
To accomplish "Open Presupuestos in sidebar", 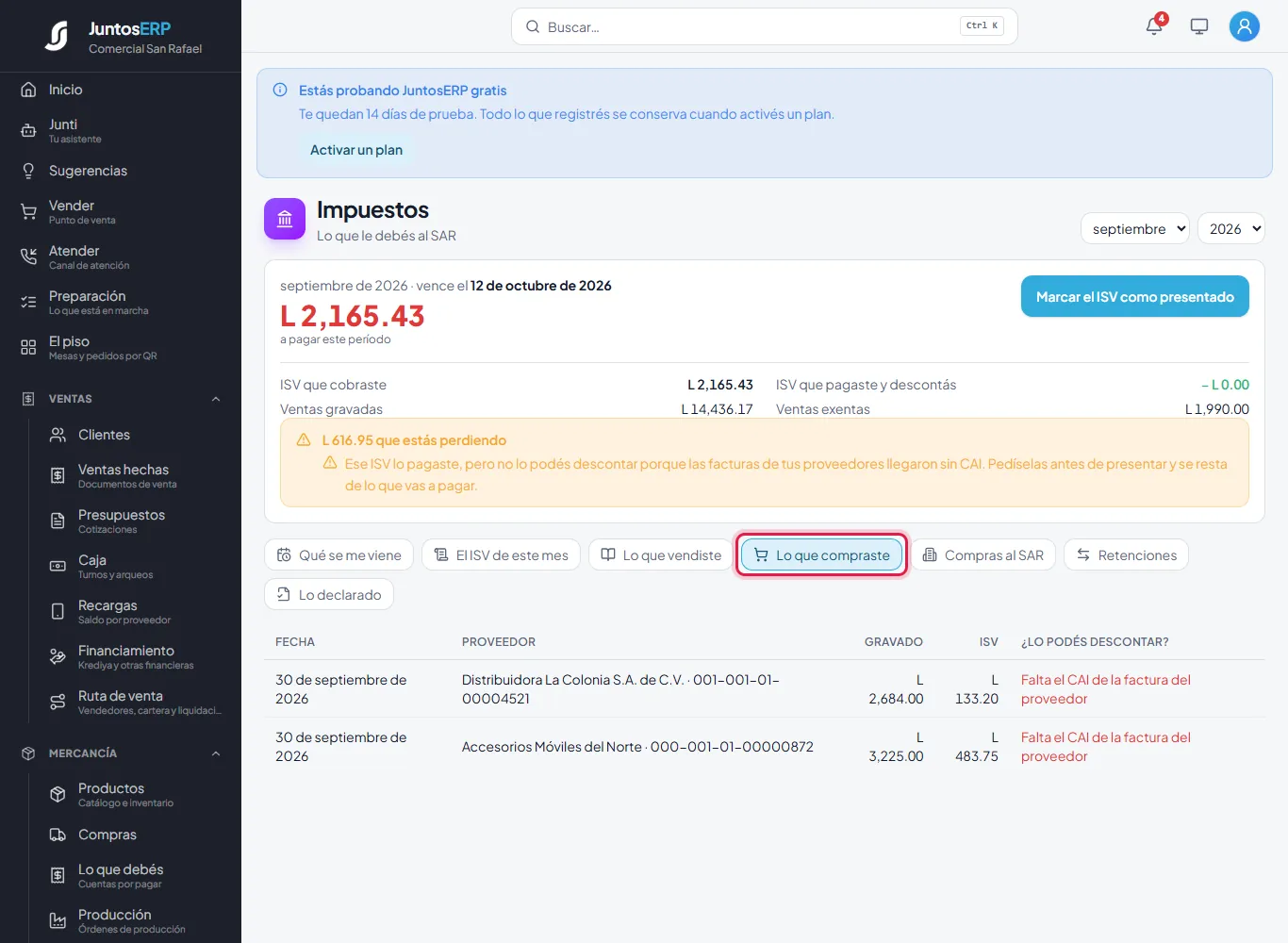I will [x=135, y=521].
